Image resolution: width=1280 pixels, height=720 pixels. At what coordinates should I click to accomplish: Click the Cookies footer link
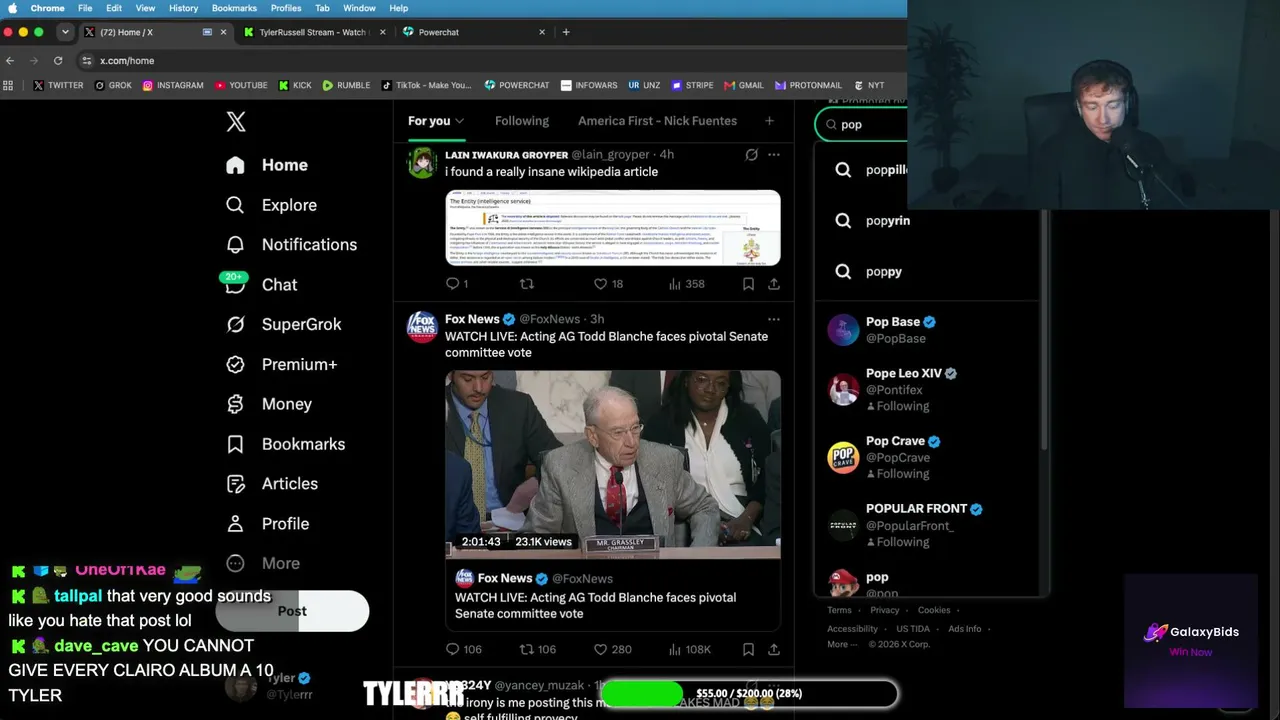(x=934, y=610)
